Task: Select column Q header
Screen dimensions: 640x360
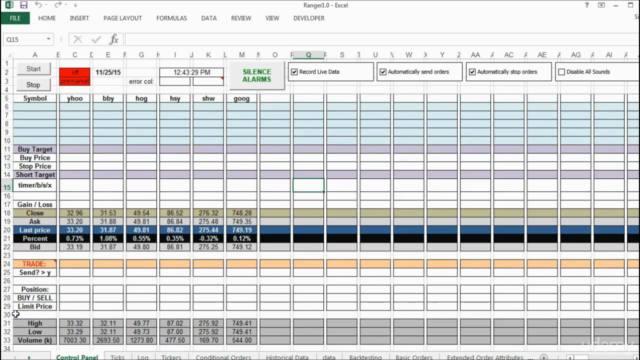Action: coord(308,55)
